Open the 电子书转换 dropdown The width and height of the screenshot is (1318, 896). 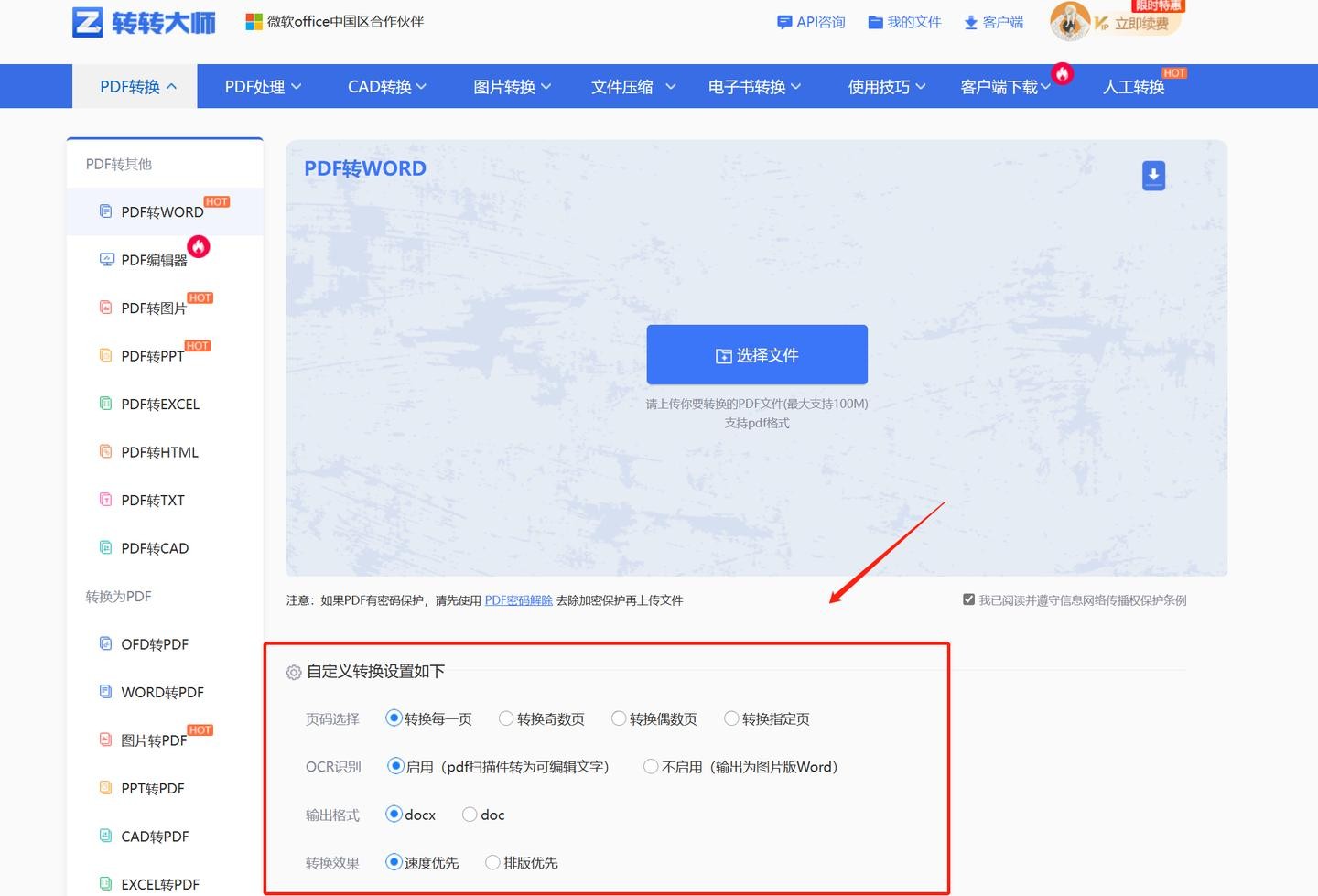point(754,87)
